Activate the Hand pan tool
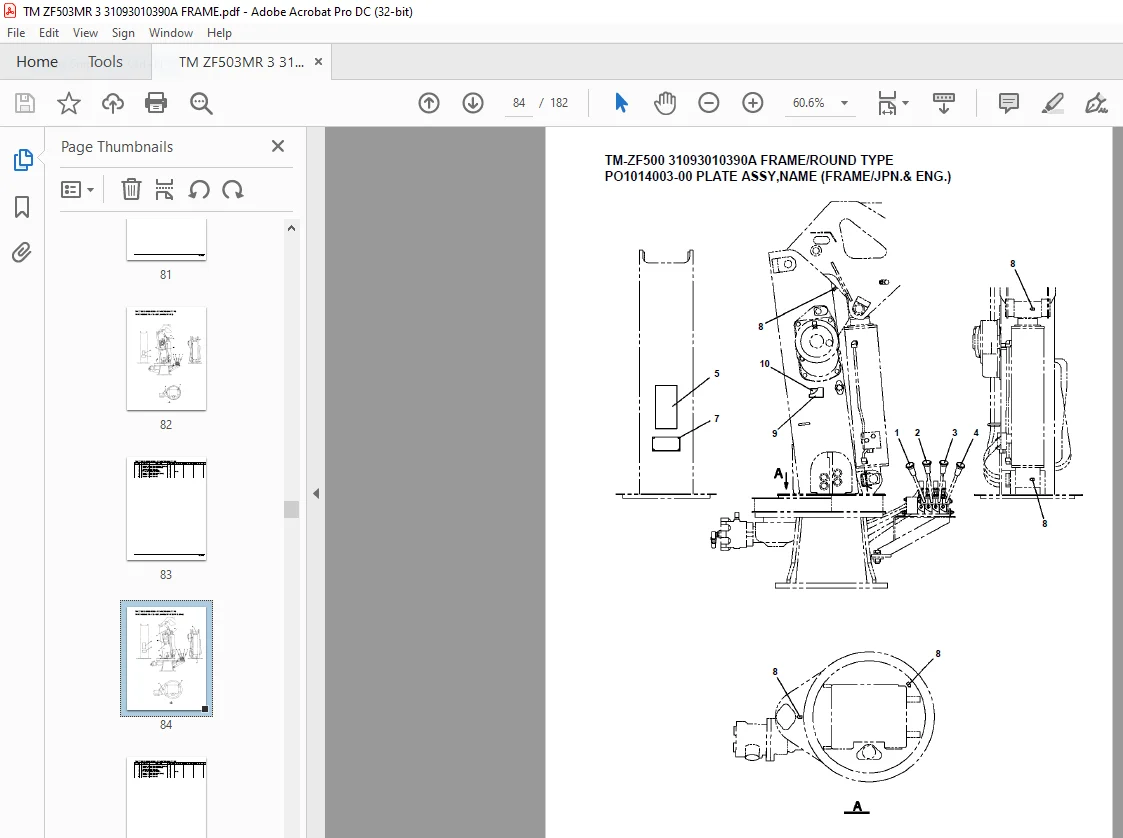This screenshot has height=838, width=1123. (665, 103)
